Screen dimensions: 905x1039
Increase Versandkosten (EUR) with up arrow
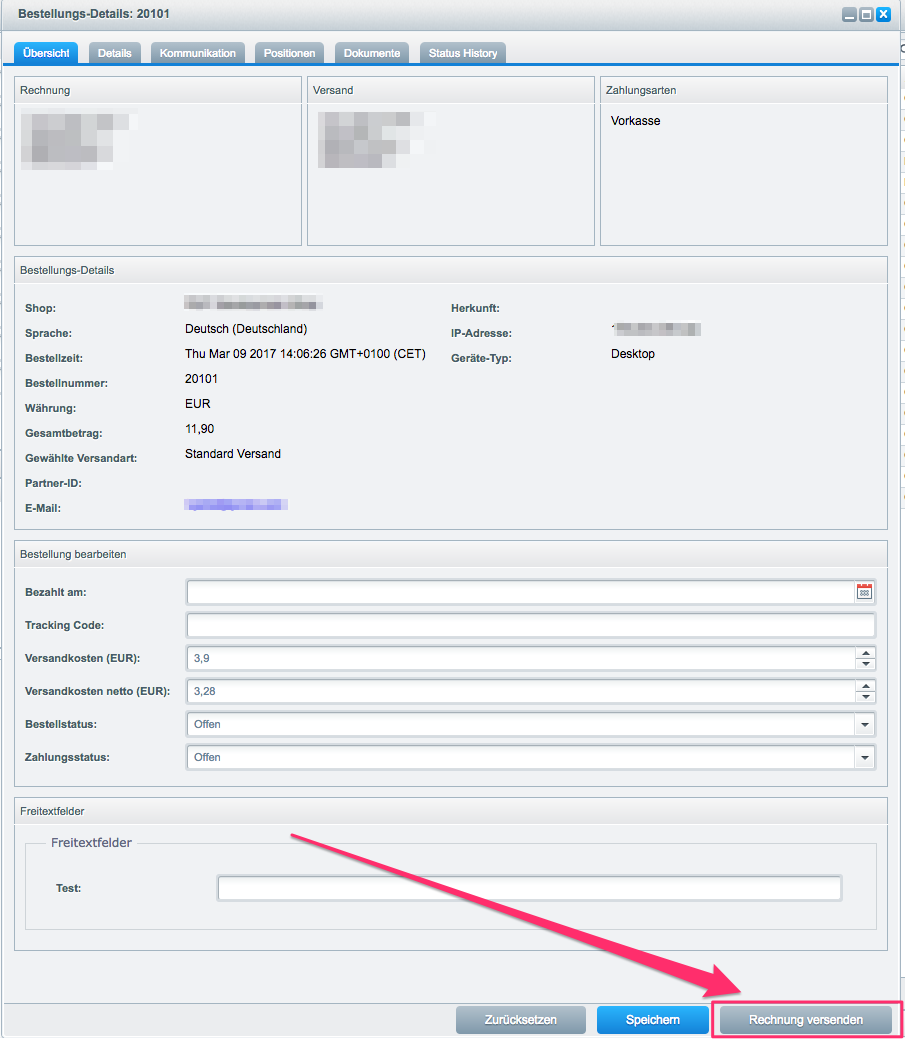pos(865,653)
